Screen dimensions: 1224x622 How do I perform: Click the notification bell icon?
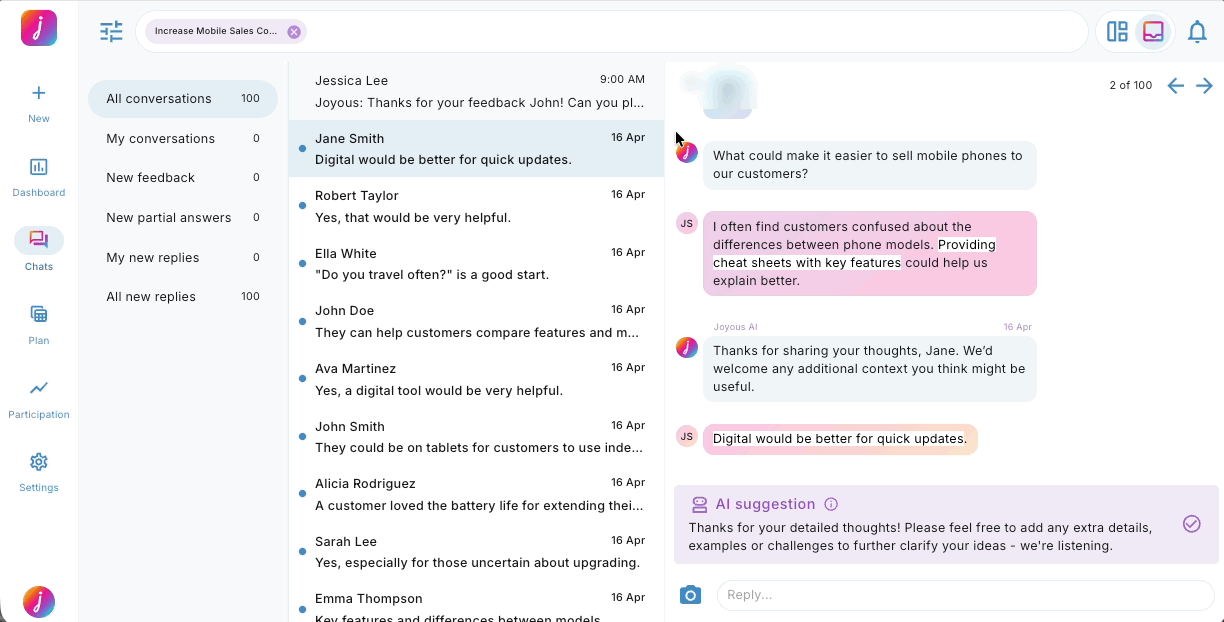pyautogui.click(x=1197, y=31)
